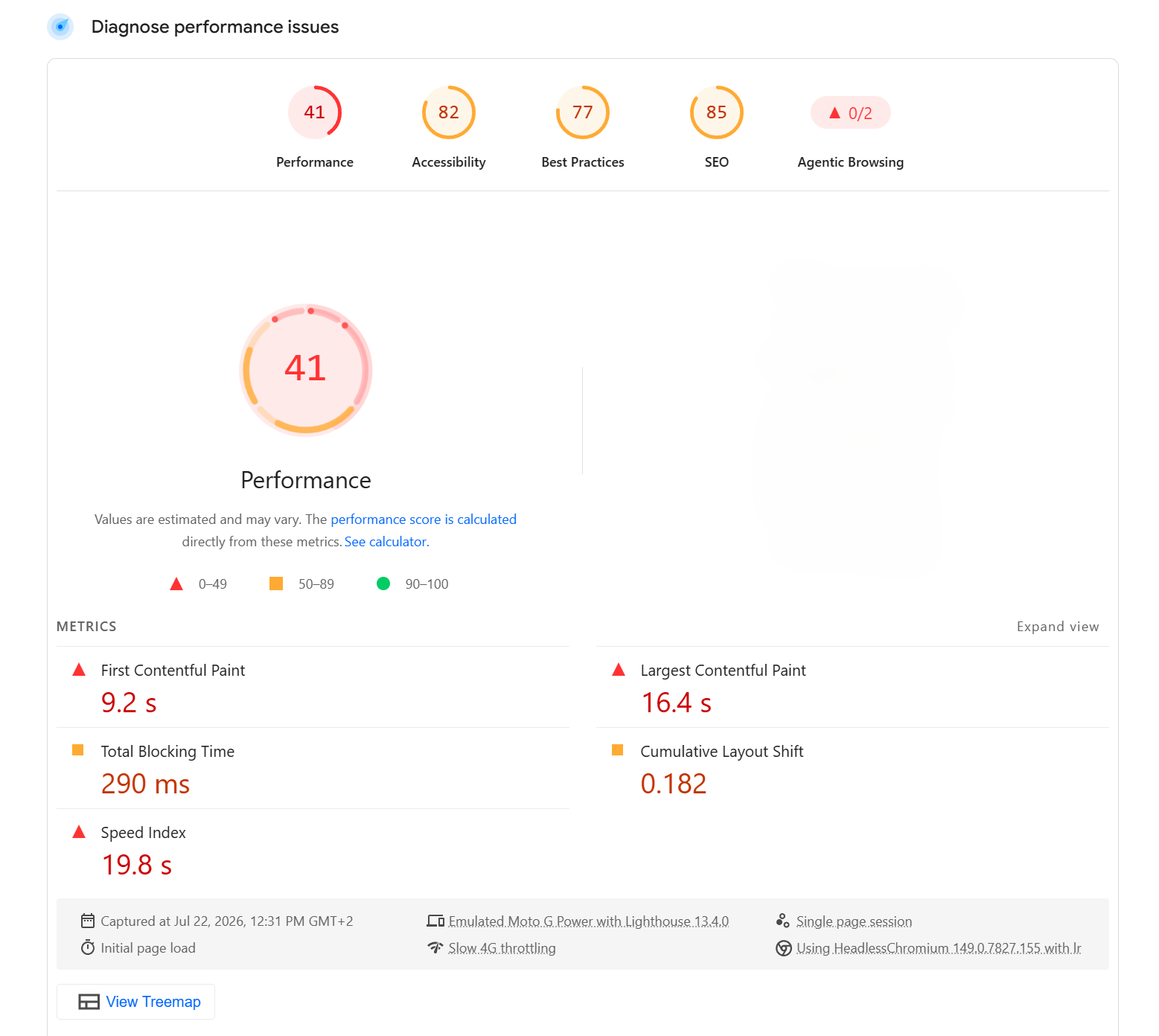Open the Agentic Browsing 0/2 badge
The image size is (1159, 1036).
point(851,113)
